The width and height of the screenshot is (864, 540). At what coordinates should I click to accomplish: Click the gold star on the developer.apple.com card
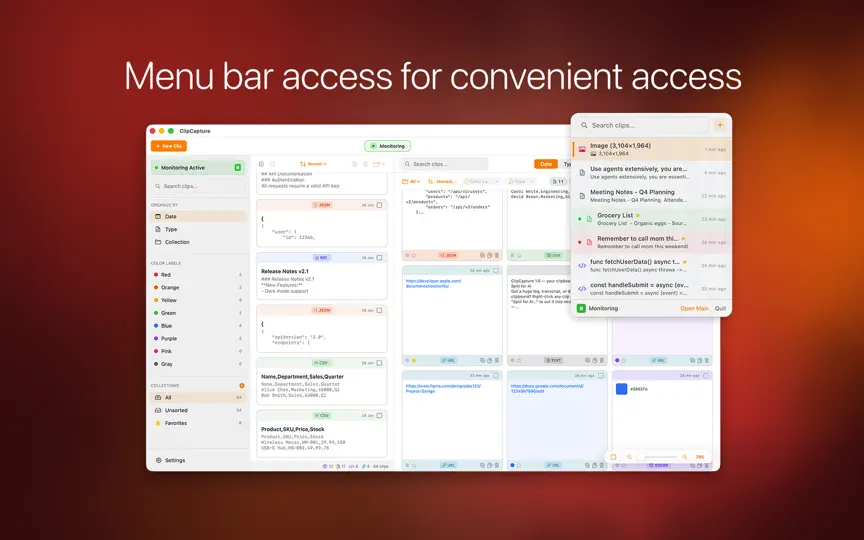tap(414, 360)
